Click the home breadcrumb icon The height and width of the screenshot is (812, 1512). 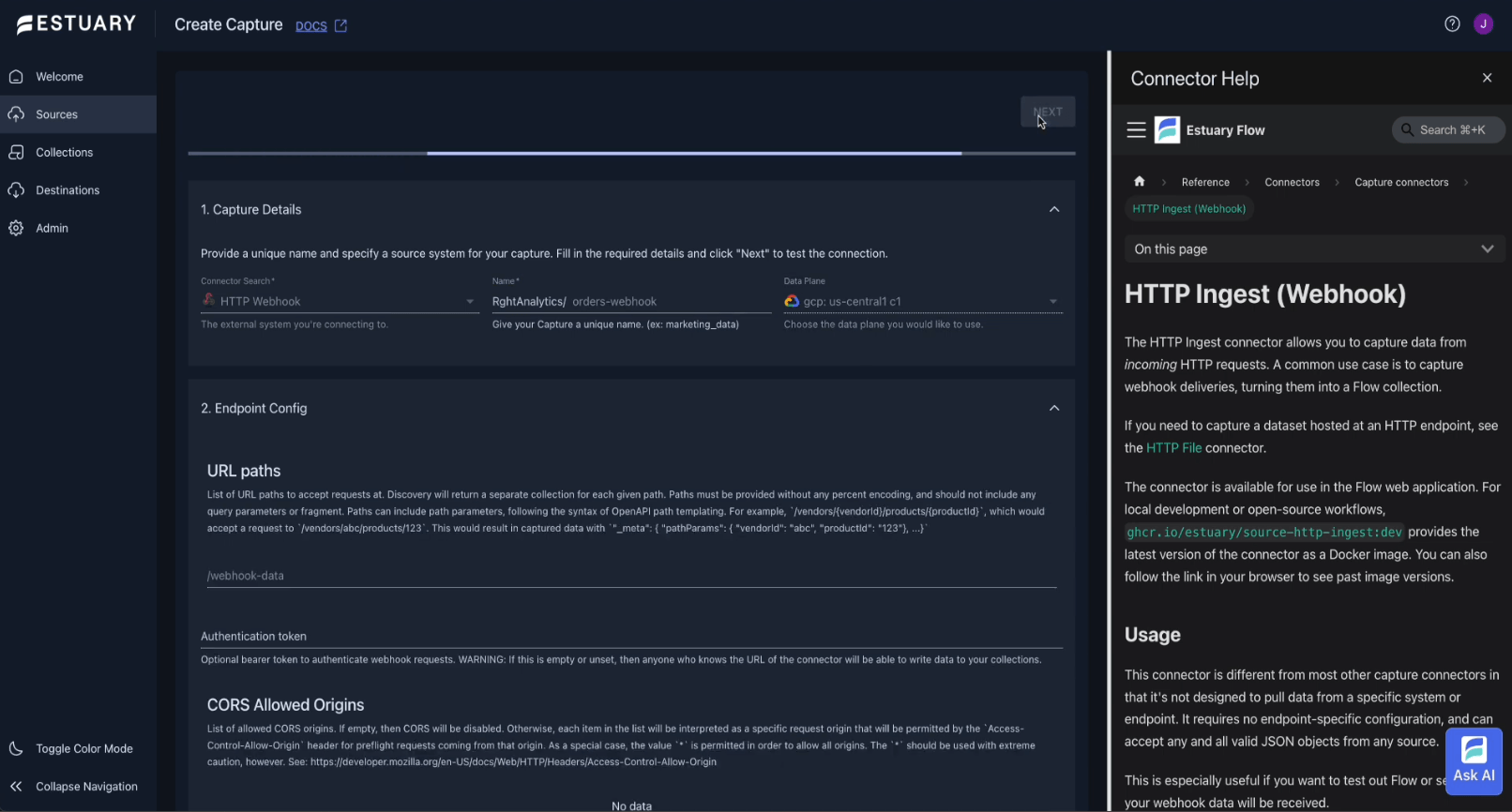[1139, 182]
